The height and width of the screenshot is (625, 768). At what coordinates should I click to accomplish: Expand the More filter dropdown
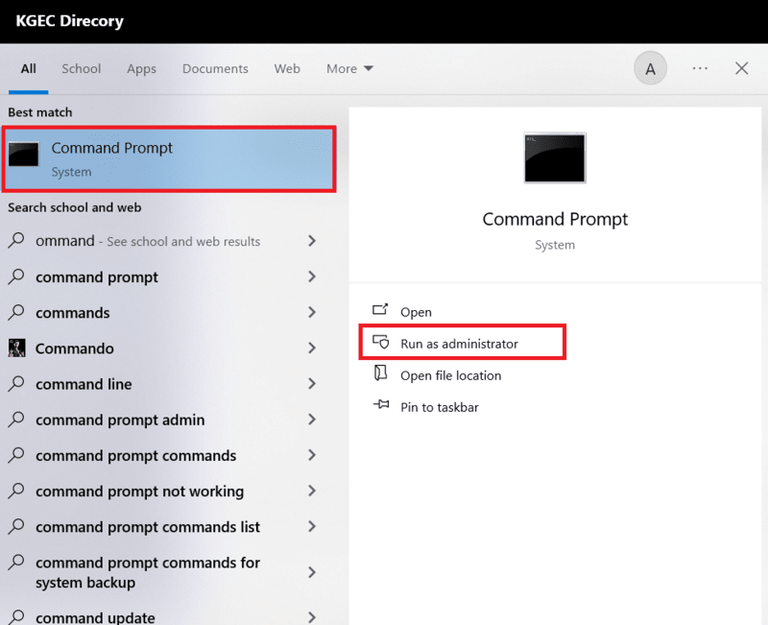pyautogui.click(x=349, y=69)
